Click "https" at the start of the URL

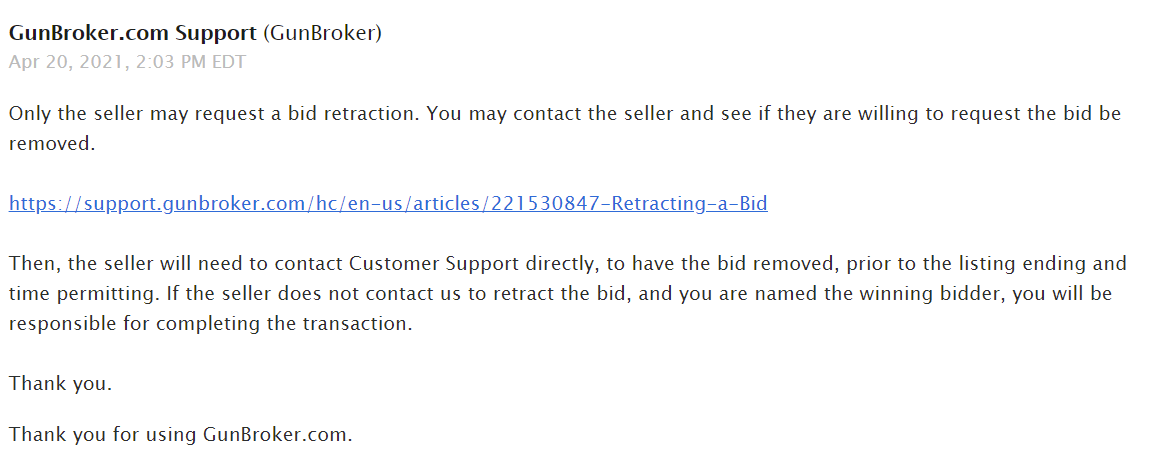(x=29, y=204)
